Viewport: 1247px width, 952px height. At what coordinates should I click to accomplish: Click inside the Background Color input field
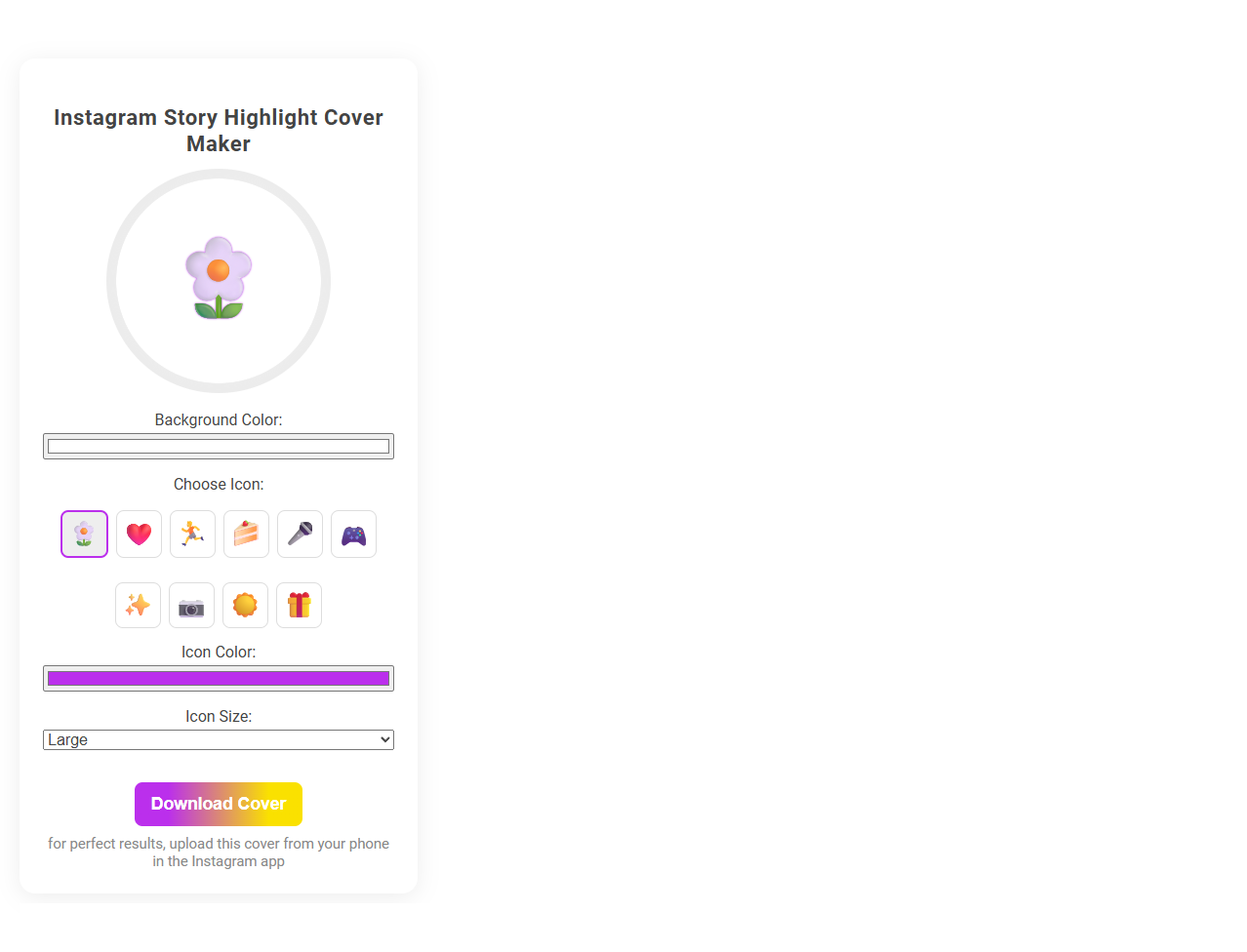[218, 446]
